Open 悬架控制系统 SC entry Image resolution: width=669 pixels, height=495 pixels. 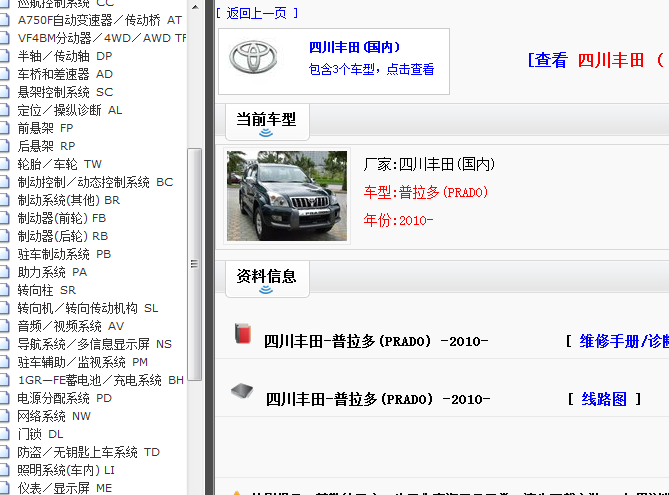[65, 92]
